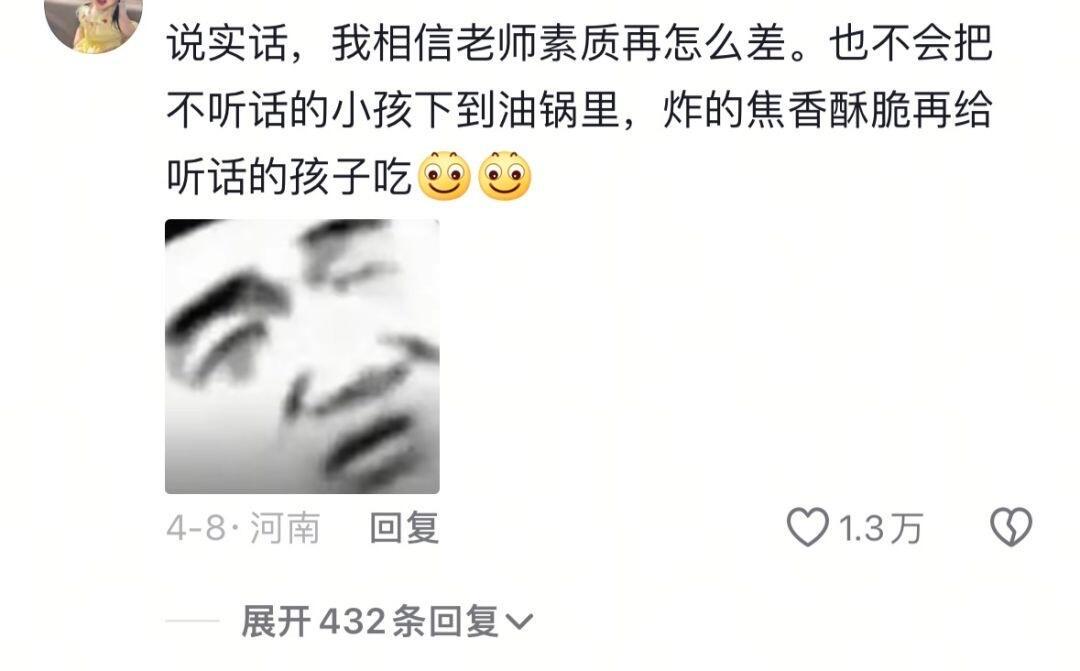Like the comment with the heart icon
Screen dimensions: 1080x671
point(807,528)
